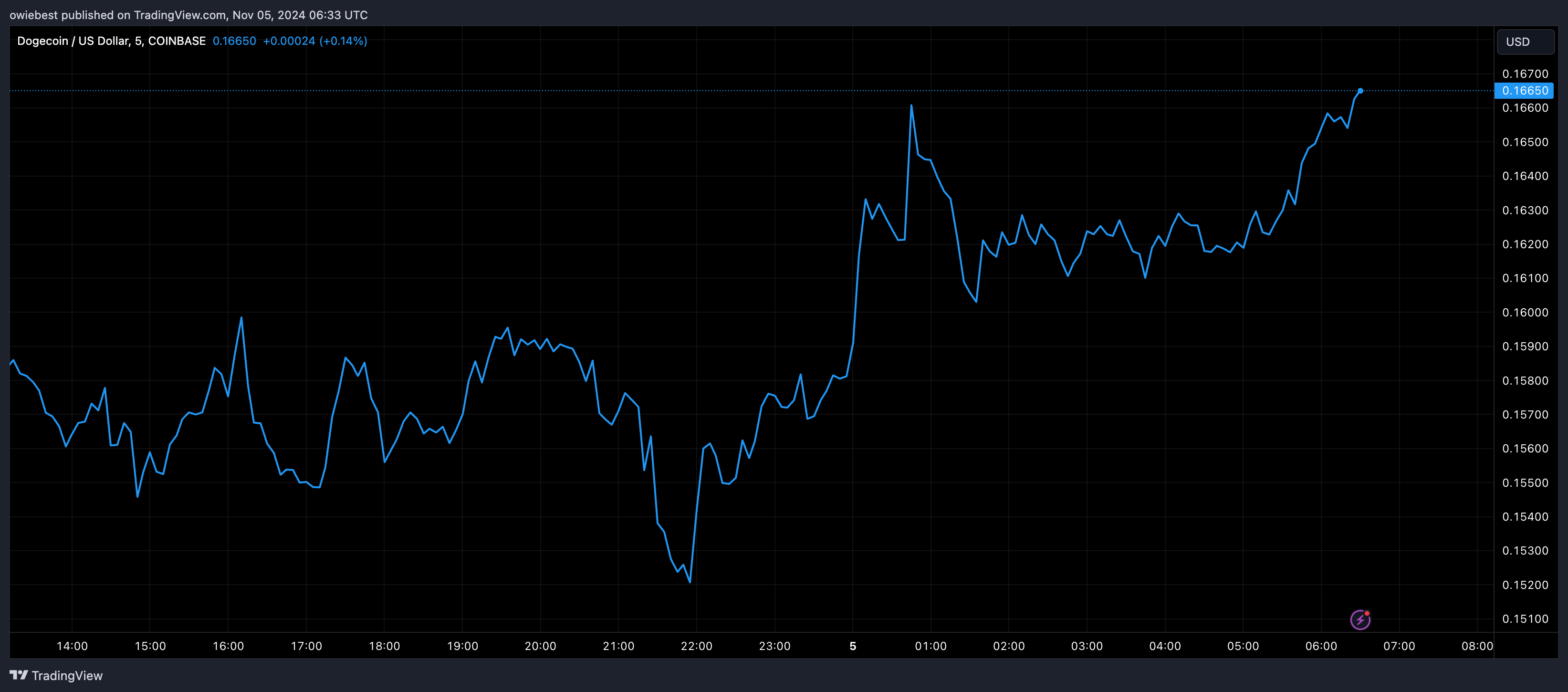Click the 0.15200 price axis label
Image resolution: width=1568 pixels, height=692 pixels.
[1525, 585]
